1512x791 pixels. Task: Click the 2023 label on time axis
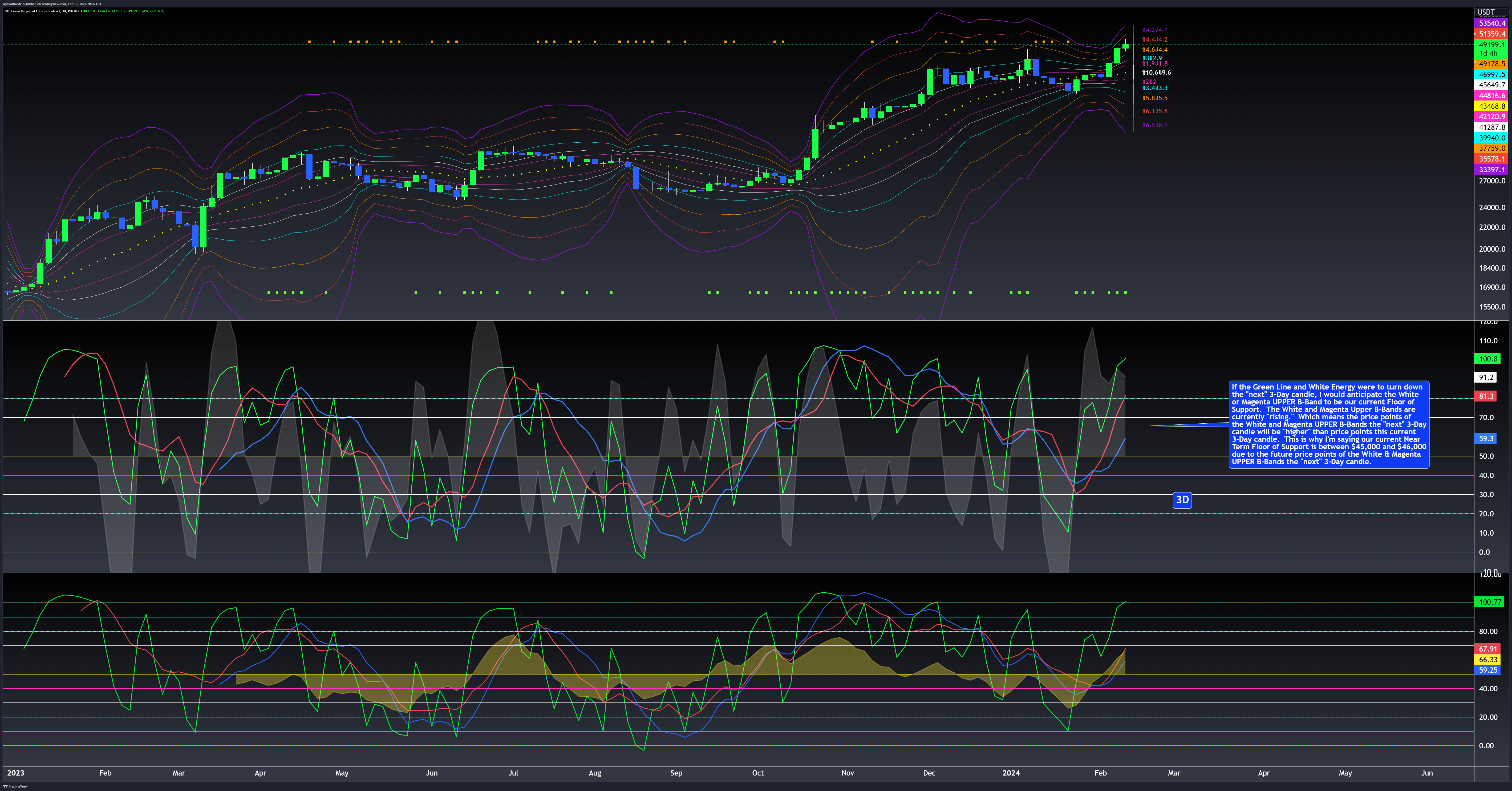[16, 773]
